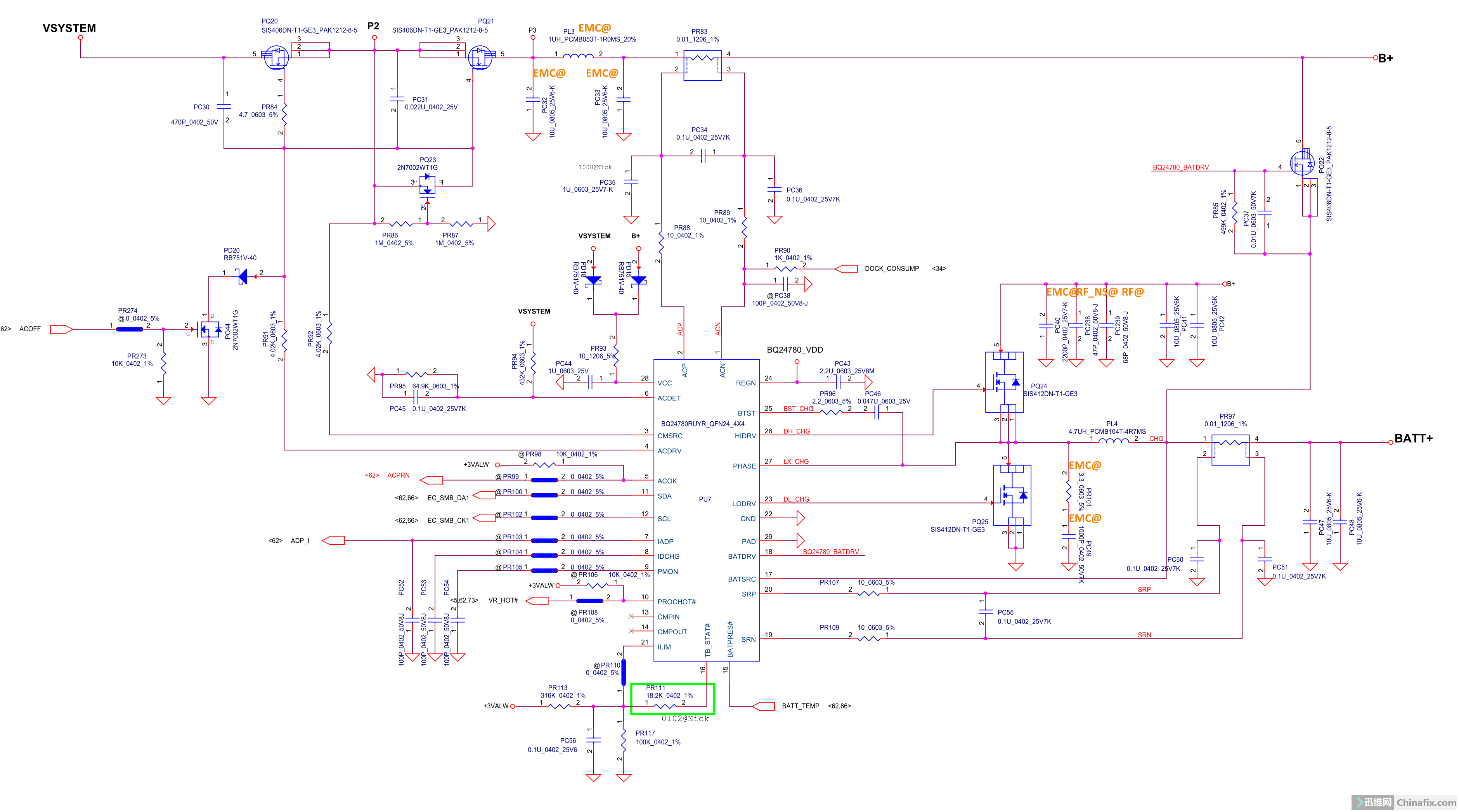Select the PQ44 2N7002WT1G transistor symbol
This screenshot has width=1459, height=812.
click(x=209, y=329)
